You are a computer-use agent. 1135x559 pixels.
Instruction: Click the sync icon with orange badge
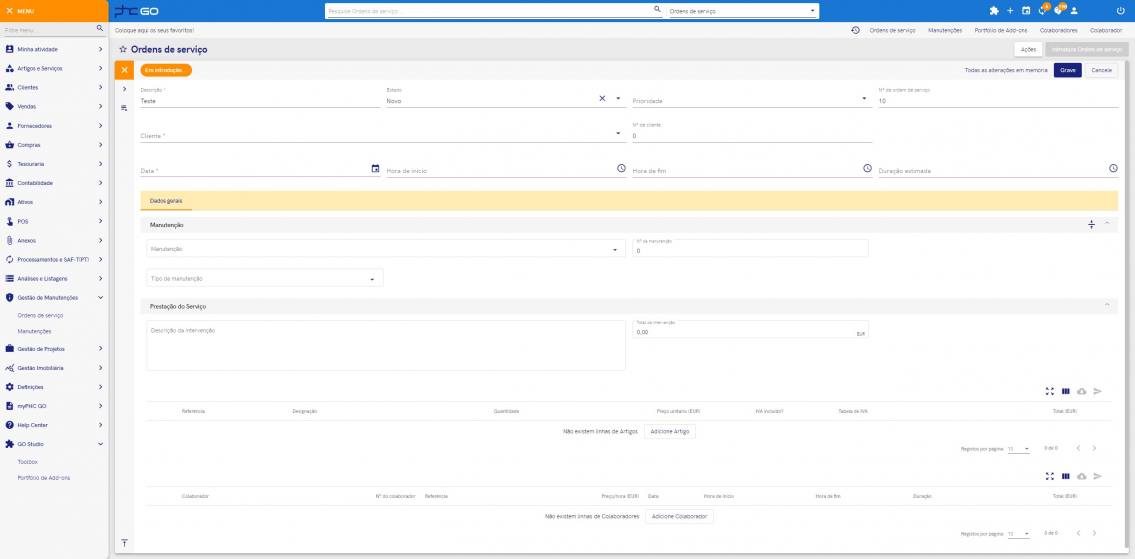click(1042, 11)
